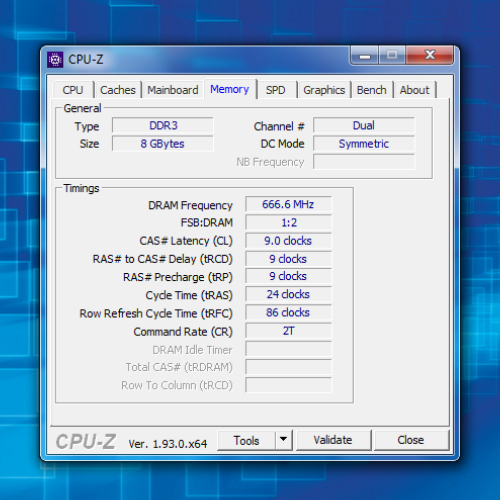Click the 1:2 FSB:DRAM ratio value
This screenshot has height=500, width=500.
(288, 222)
